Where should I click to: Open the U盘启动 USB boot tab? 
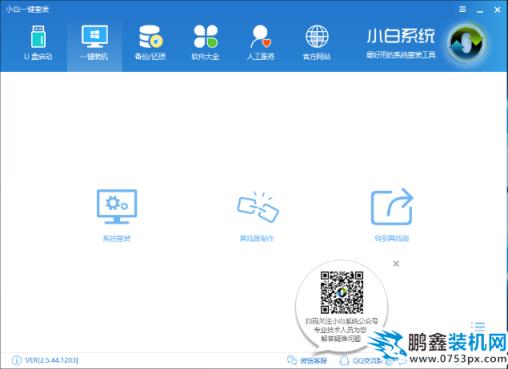38,43
